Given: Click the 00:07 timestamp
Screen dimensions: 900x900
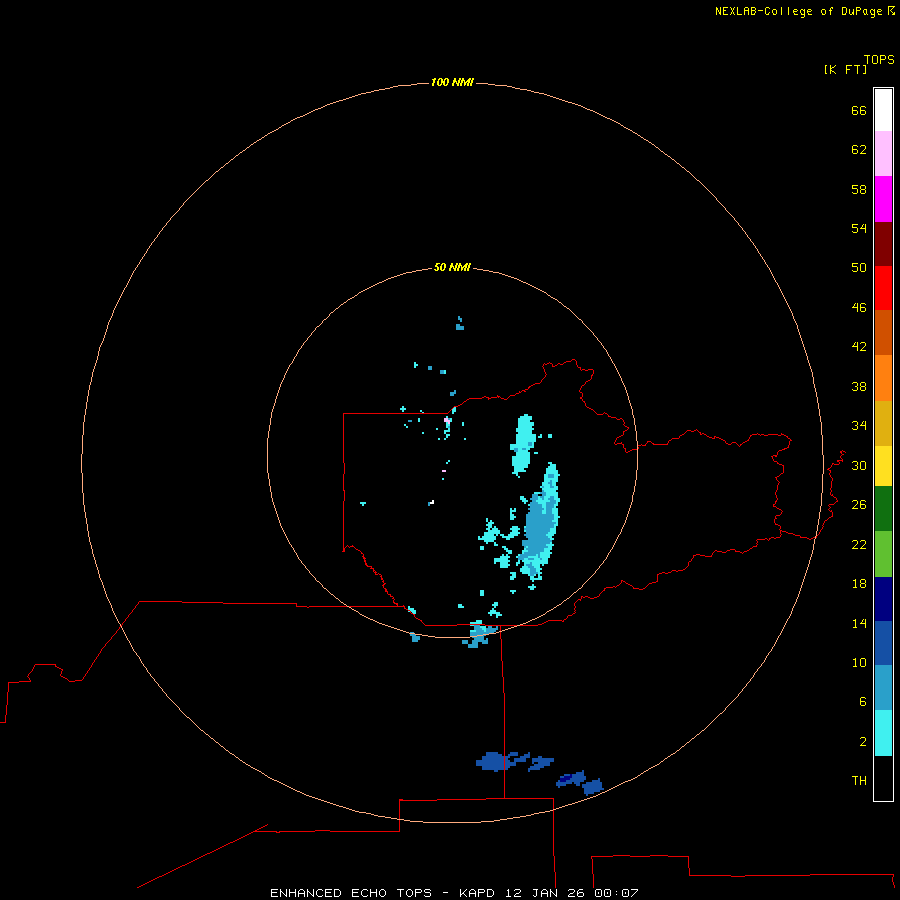Looking at the screenshot, I should pos(616,893).
